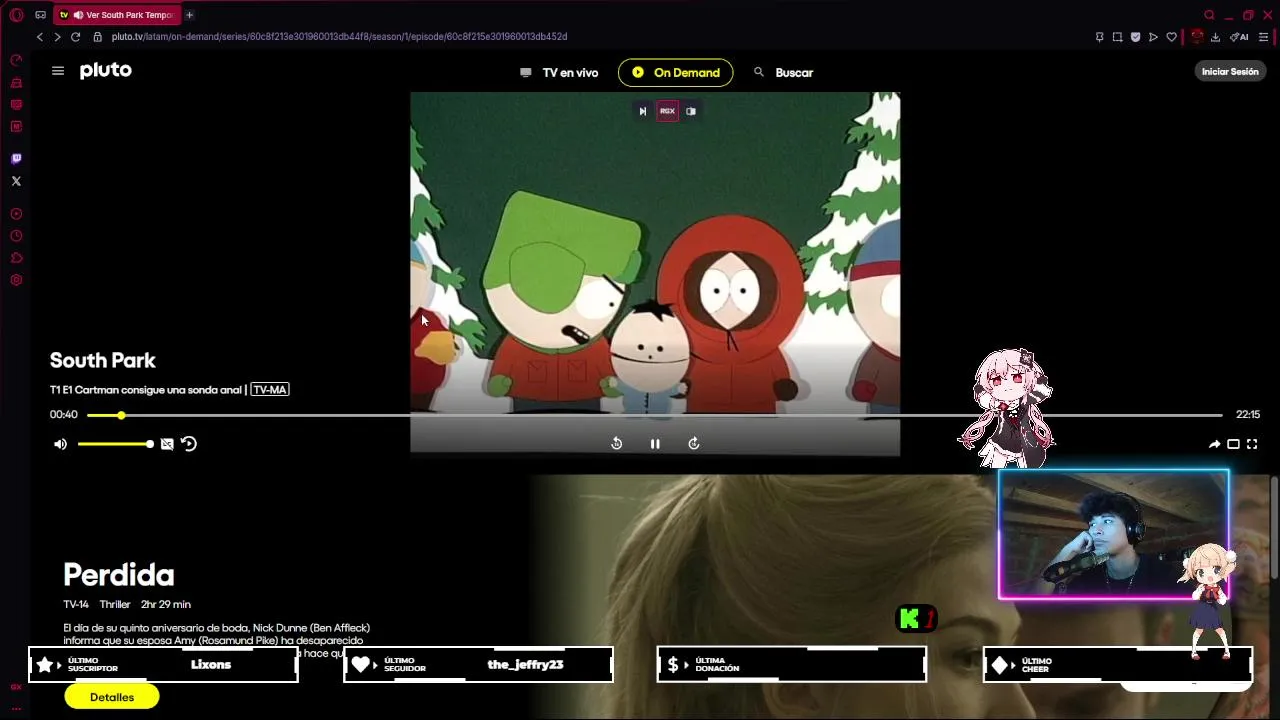This screenshot has width=1280, height=720.
Task: Open the Opera GX main menu logo
Action: [x=16, y=15]
